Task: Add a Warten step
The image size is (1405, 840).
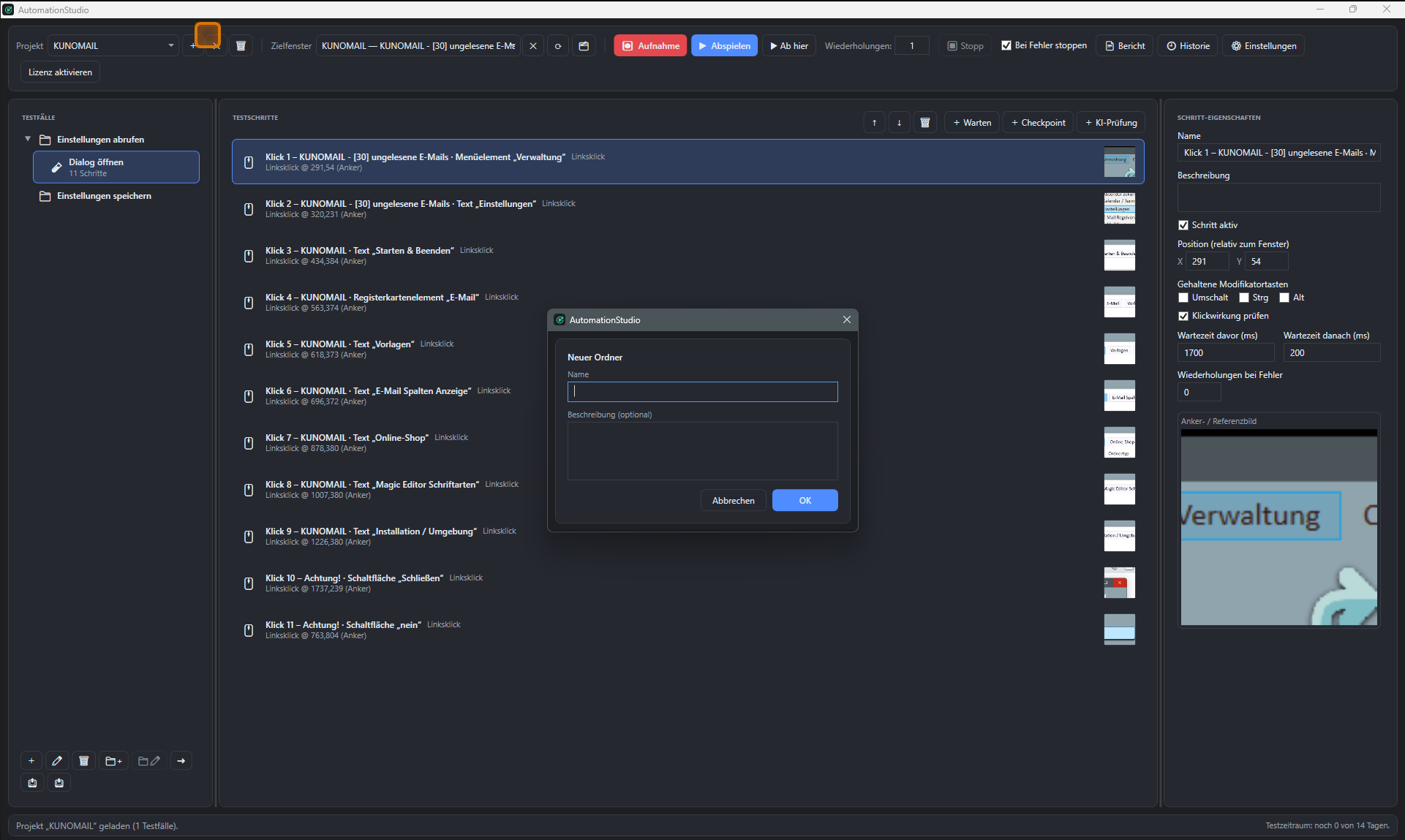Action: (x=972, y=123)
